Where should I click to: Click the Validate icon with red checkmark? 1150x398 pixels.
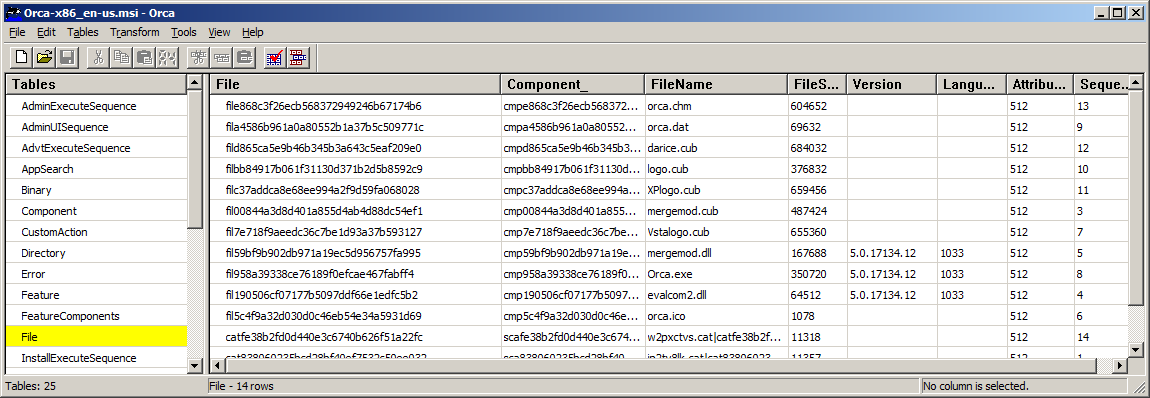275,56
